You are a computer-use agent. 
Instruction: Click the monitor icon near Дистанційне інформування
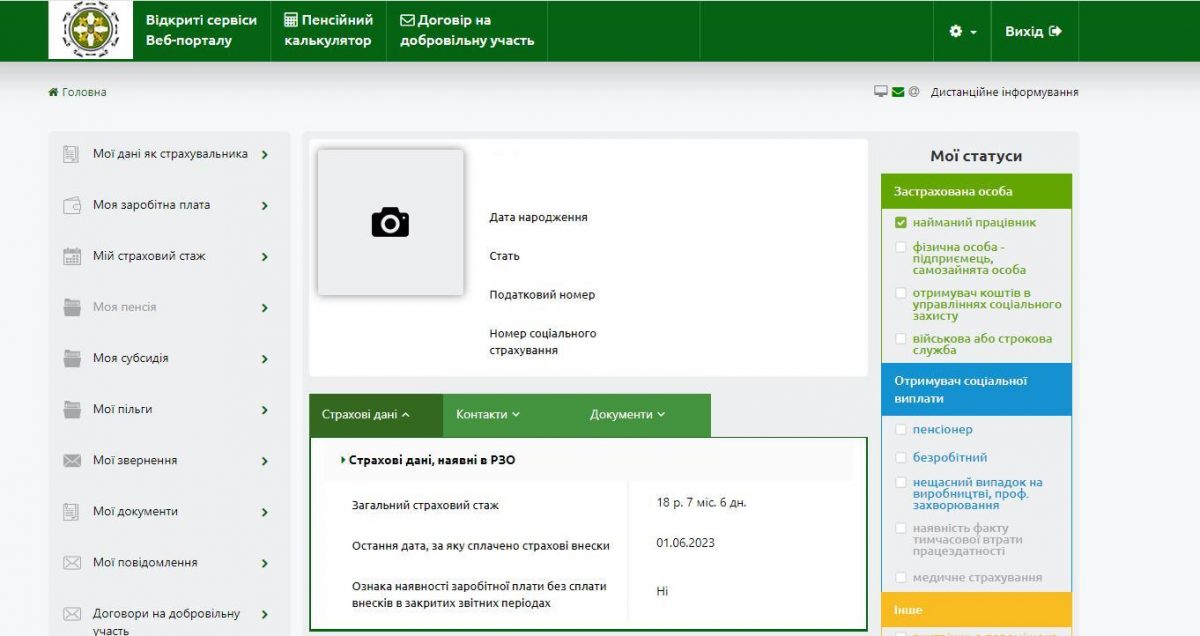[881, 92]
